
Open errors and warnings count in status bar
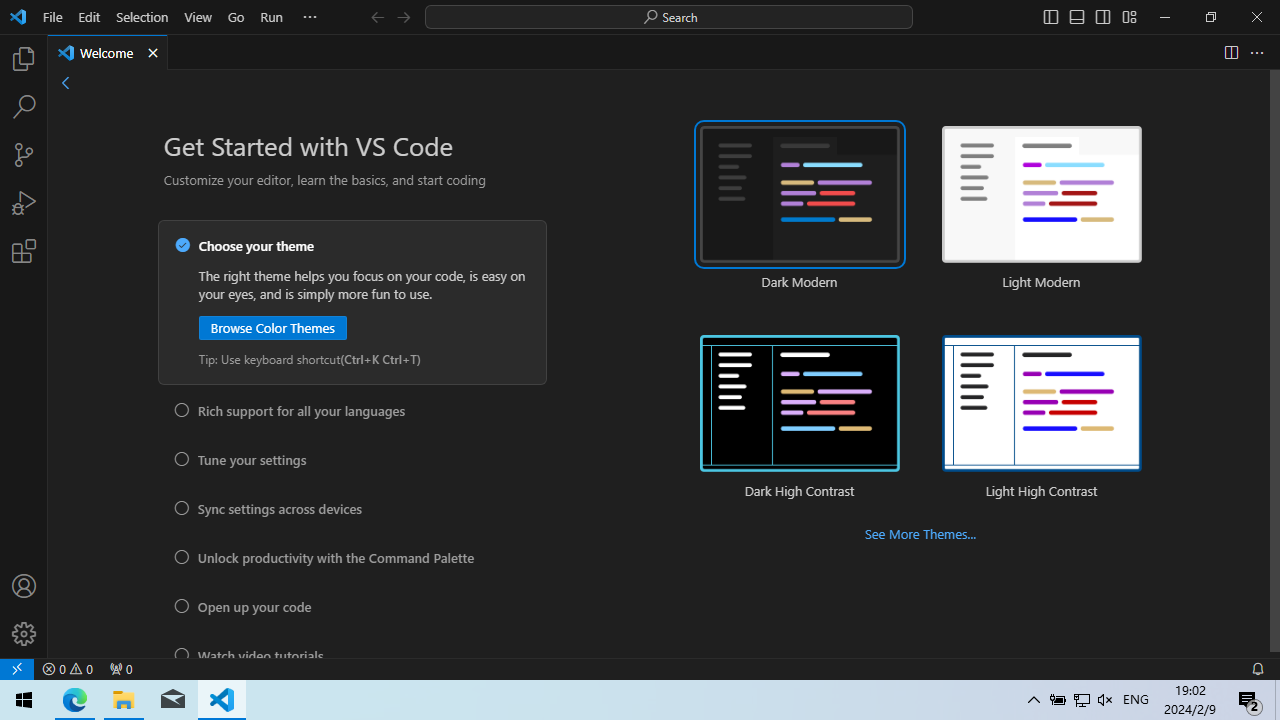68,669
